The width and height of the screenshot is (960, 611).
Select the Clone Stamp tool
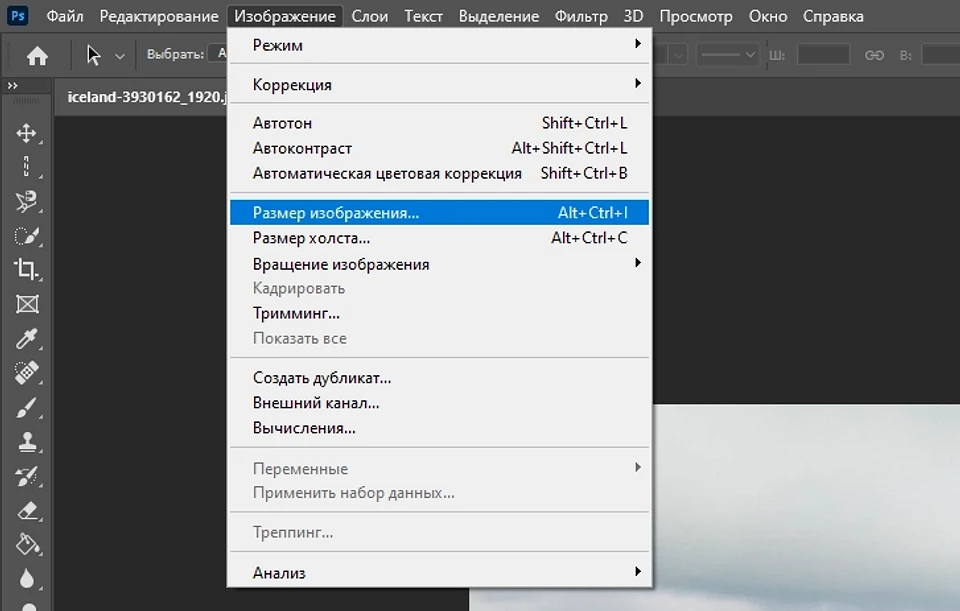point(27,441)
